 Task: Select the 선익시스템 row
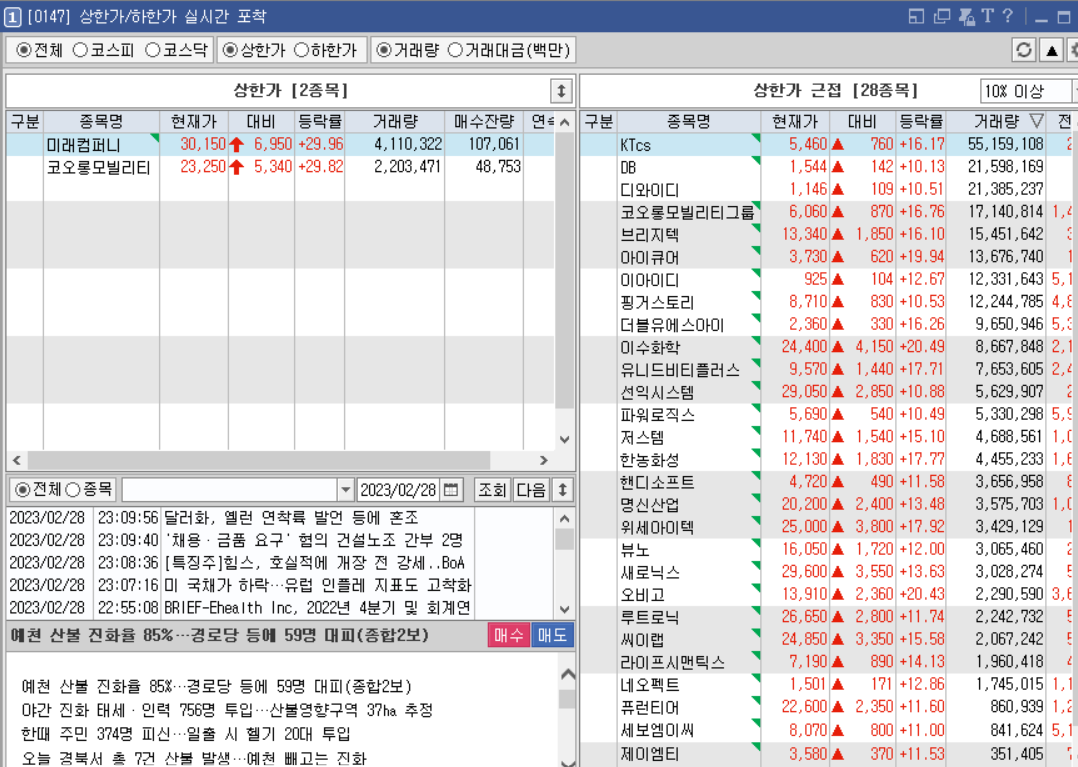click(x=828, y=392)
